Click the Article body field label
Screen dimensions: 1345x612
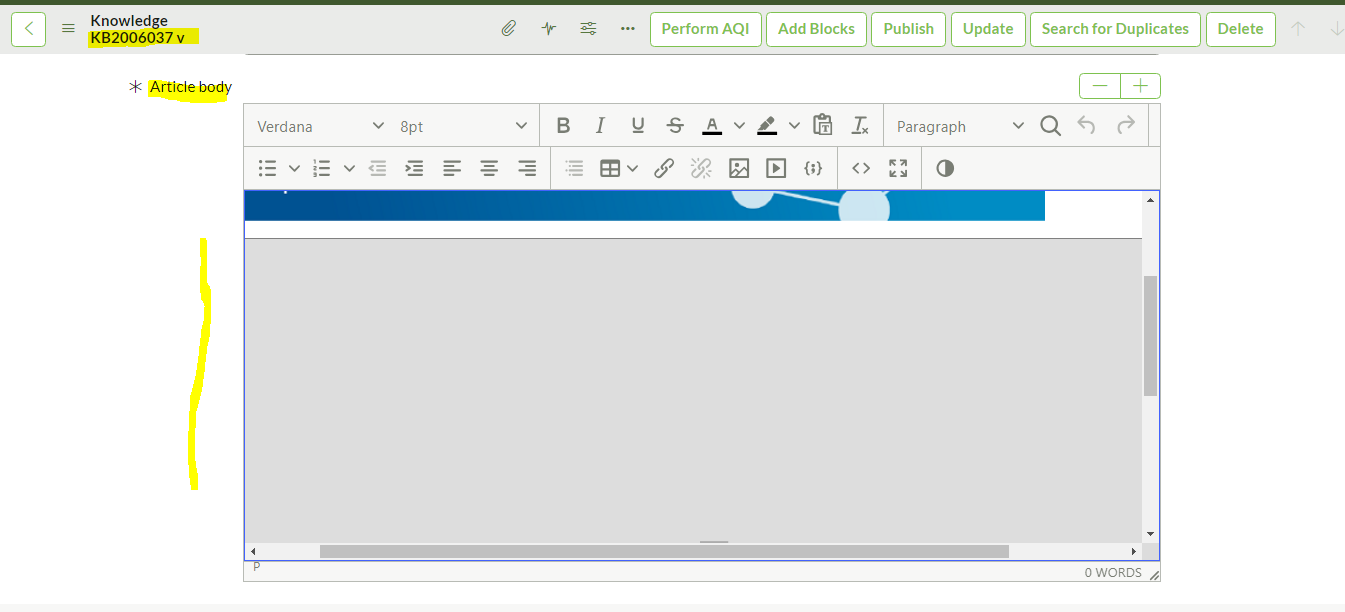[190, 87]
